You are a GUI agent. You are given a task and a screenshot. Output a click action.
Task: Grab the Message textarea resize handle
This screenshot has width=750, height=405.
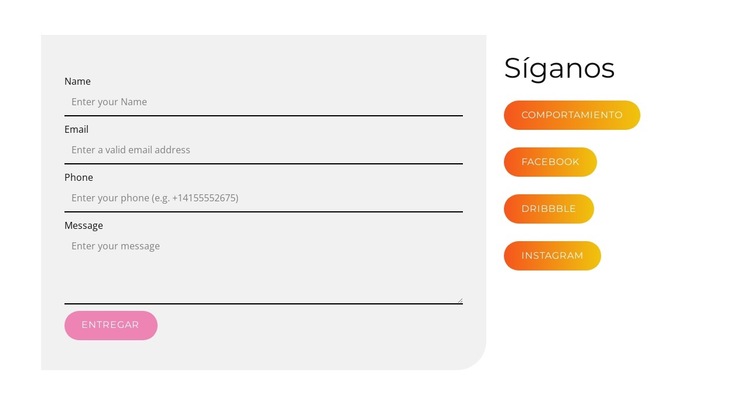tap(460, 299)
